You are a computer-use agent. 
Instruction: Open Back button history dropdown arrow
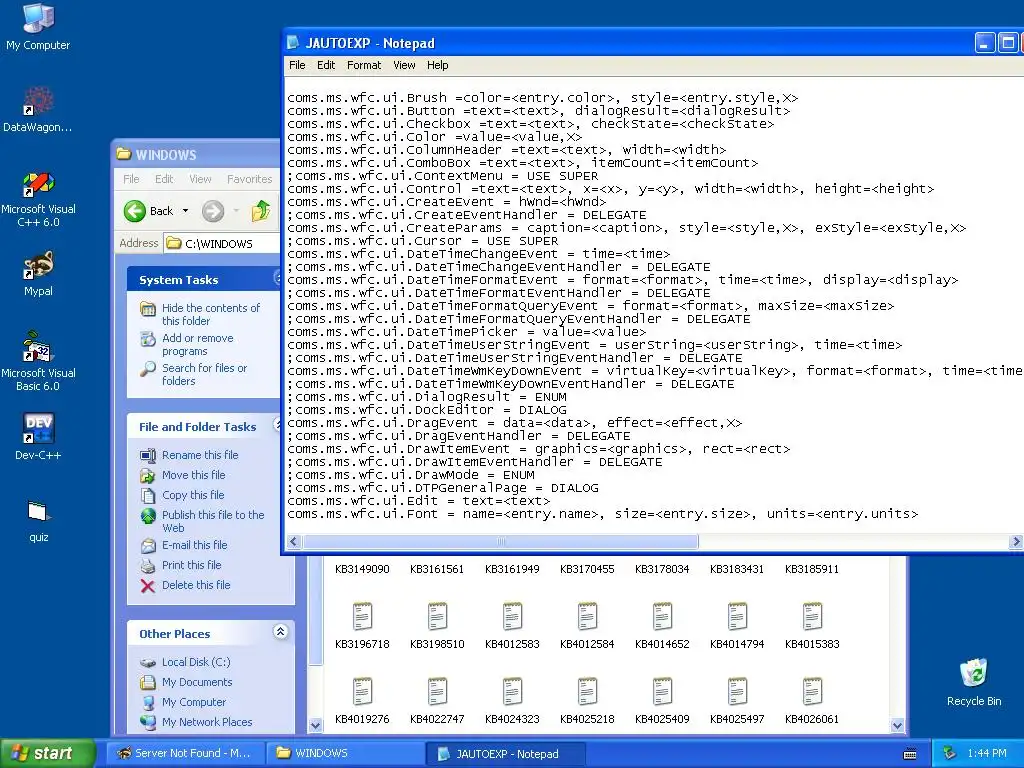pos(185,211)
